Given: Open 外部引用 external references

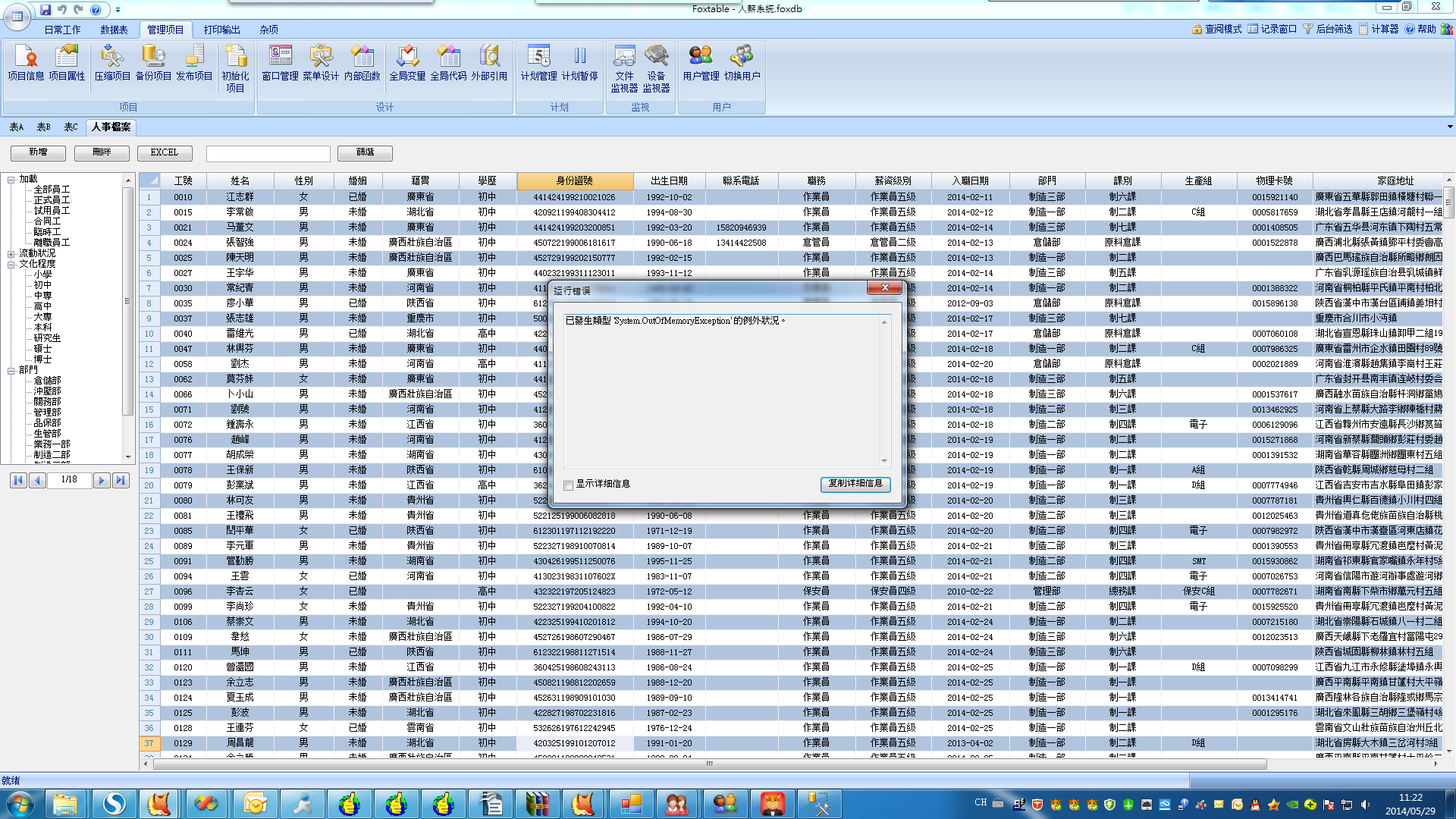Looking at the screenshot, I should click(489, 62).
